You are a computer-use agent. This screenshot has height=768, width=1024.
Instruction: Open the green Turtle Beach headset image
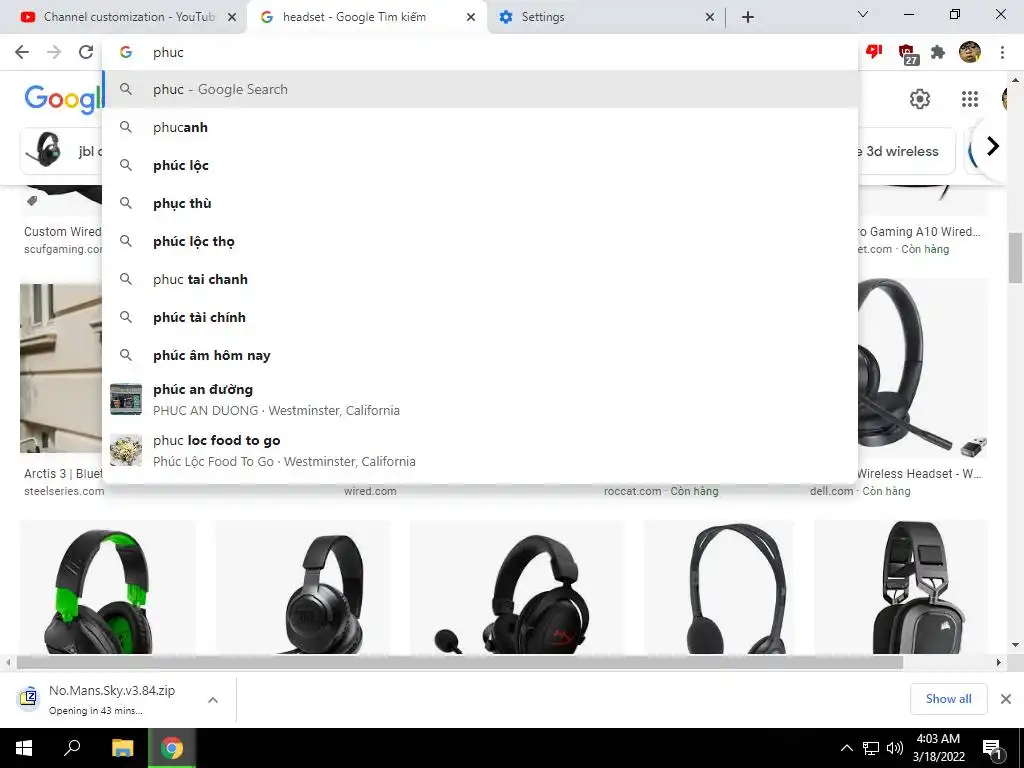(x=108, y=587)
